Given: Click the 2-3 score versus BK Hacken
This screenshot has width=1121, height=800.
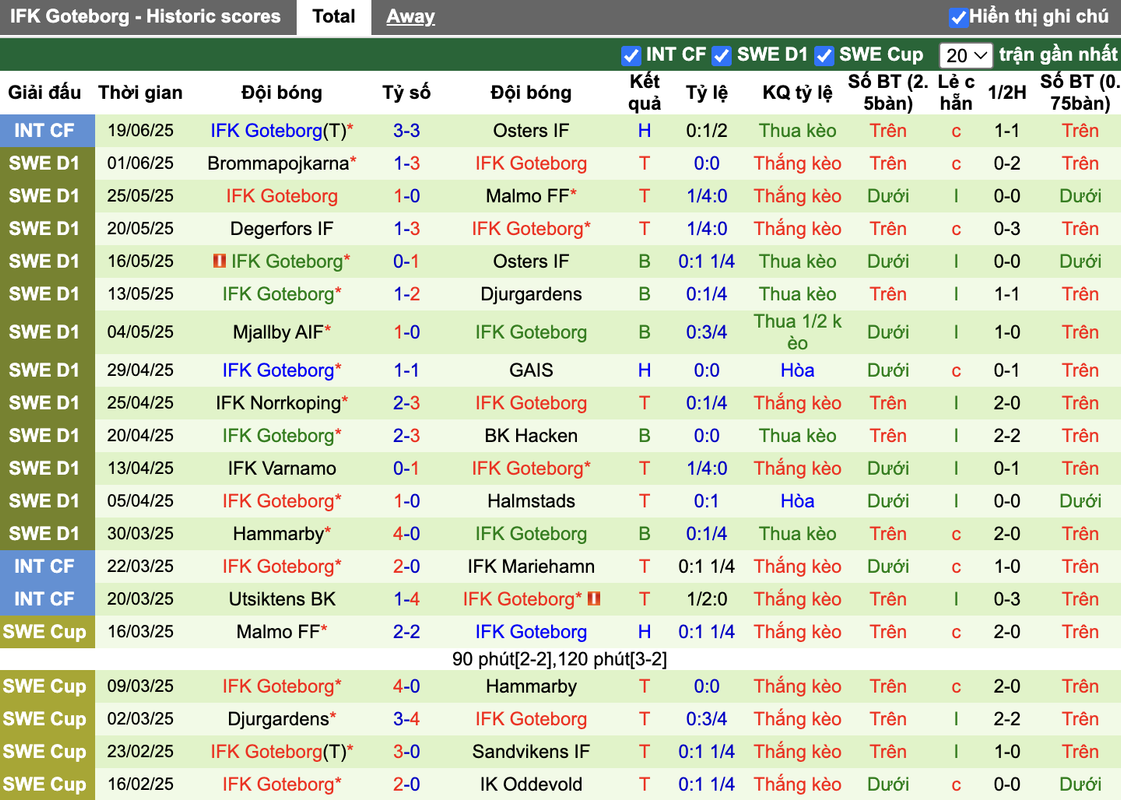Looking at the screenshot, I should [x=406, y=436].
